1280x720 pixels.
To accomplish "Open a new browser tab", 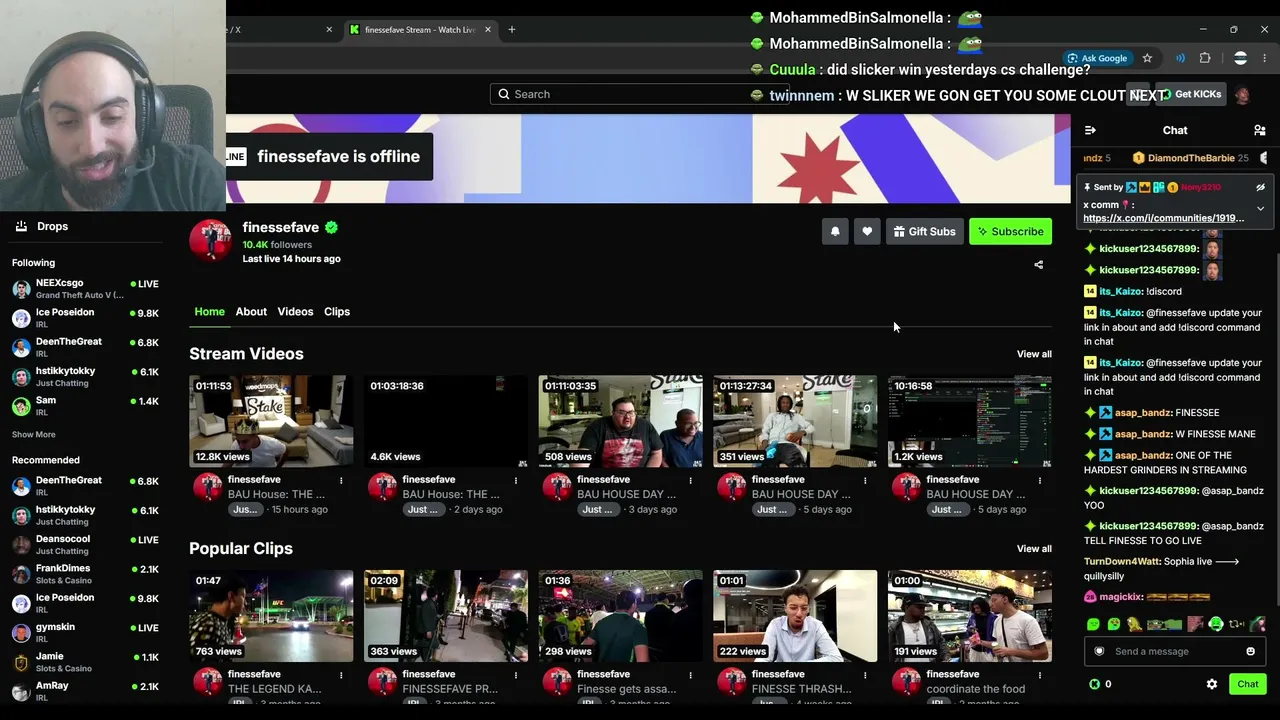I will click(511, 29).
